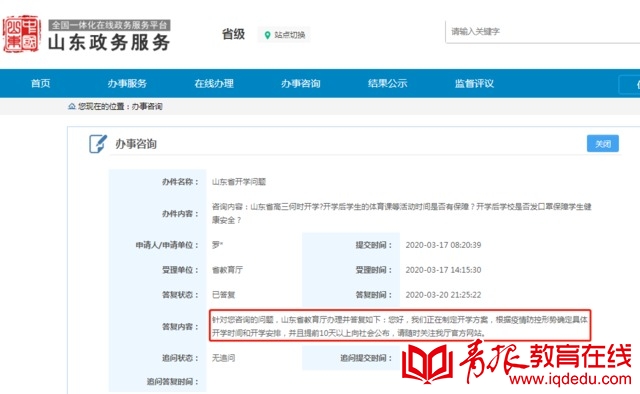Go to the 首页 nav tab
This screenshot has width=640, height=394.
tap(40, 83)
